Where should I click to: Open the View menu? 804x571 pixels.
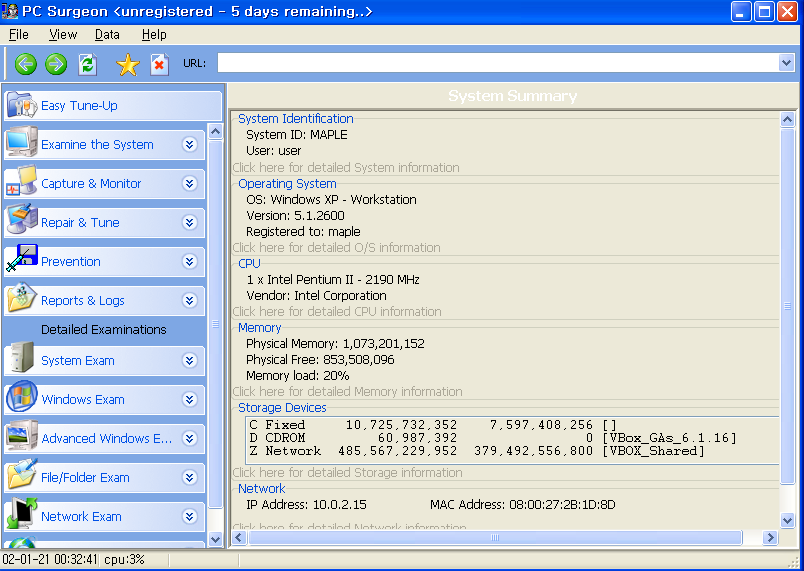click(x=63, y=34)
